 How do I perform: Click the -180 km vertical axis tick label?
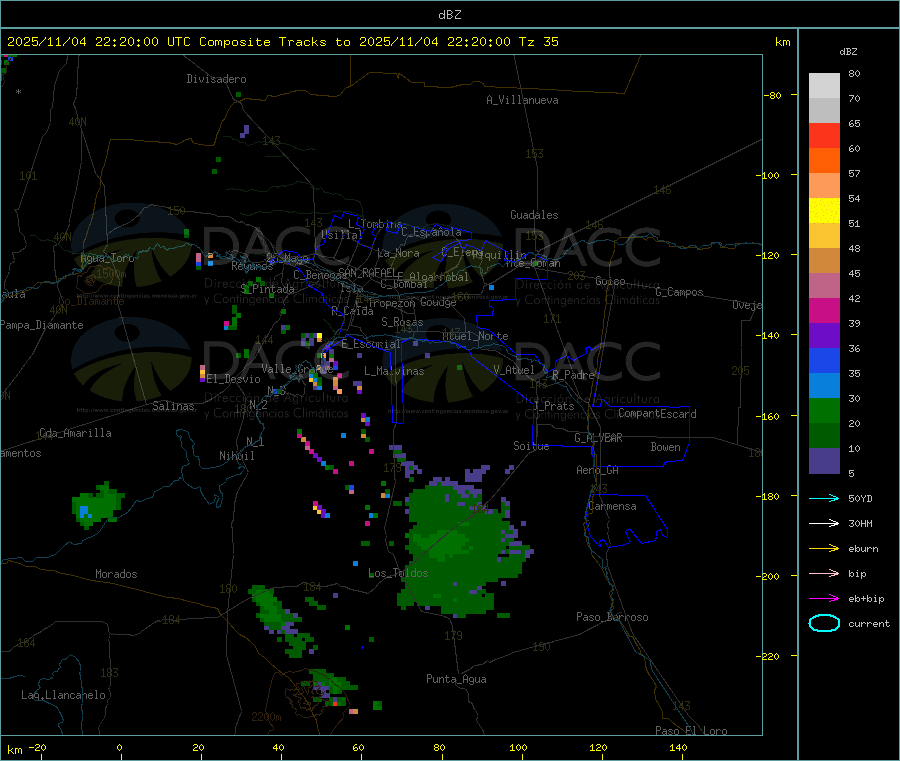[769, 496]
